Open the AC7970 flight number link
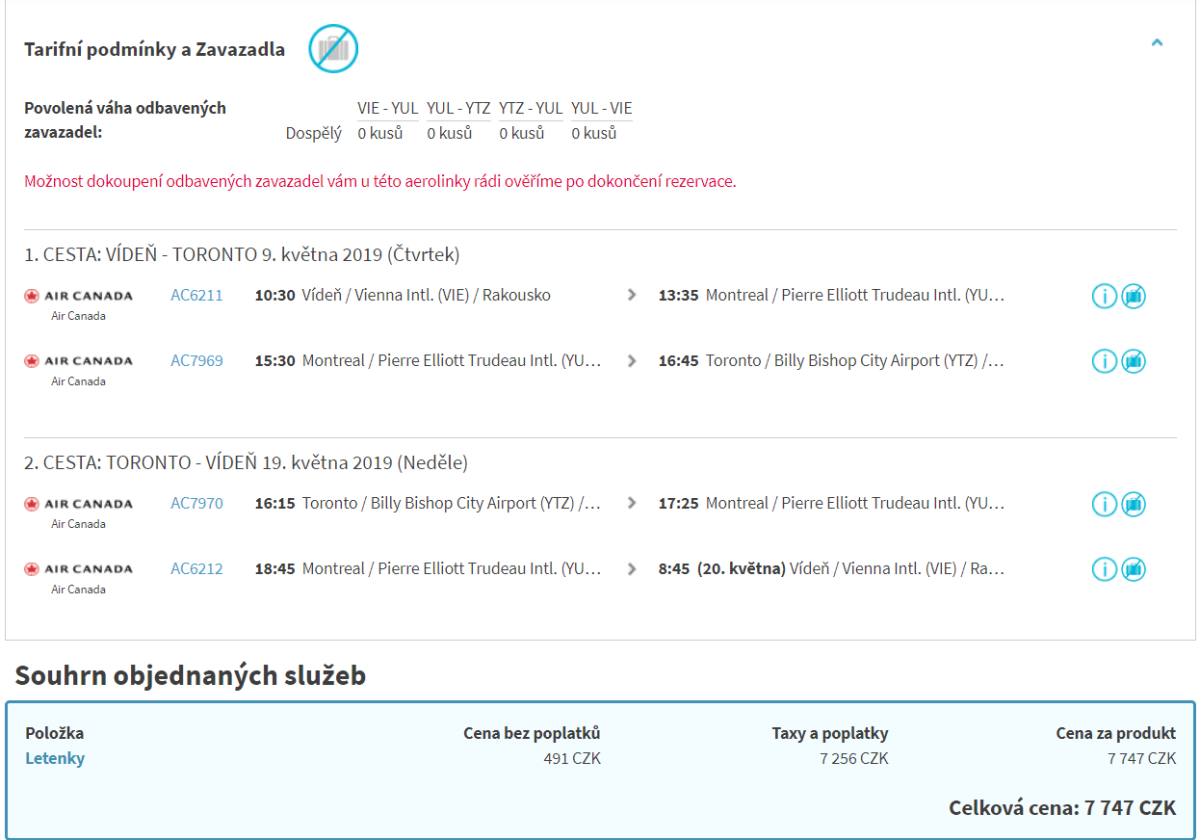Viewport: 1200px width, 840px height. coord(196,503)
